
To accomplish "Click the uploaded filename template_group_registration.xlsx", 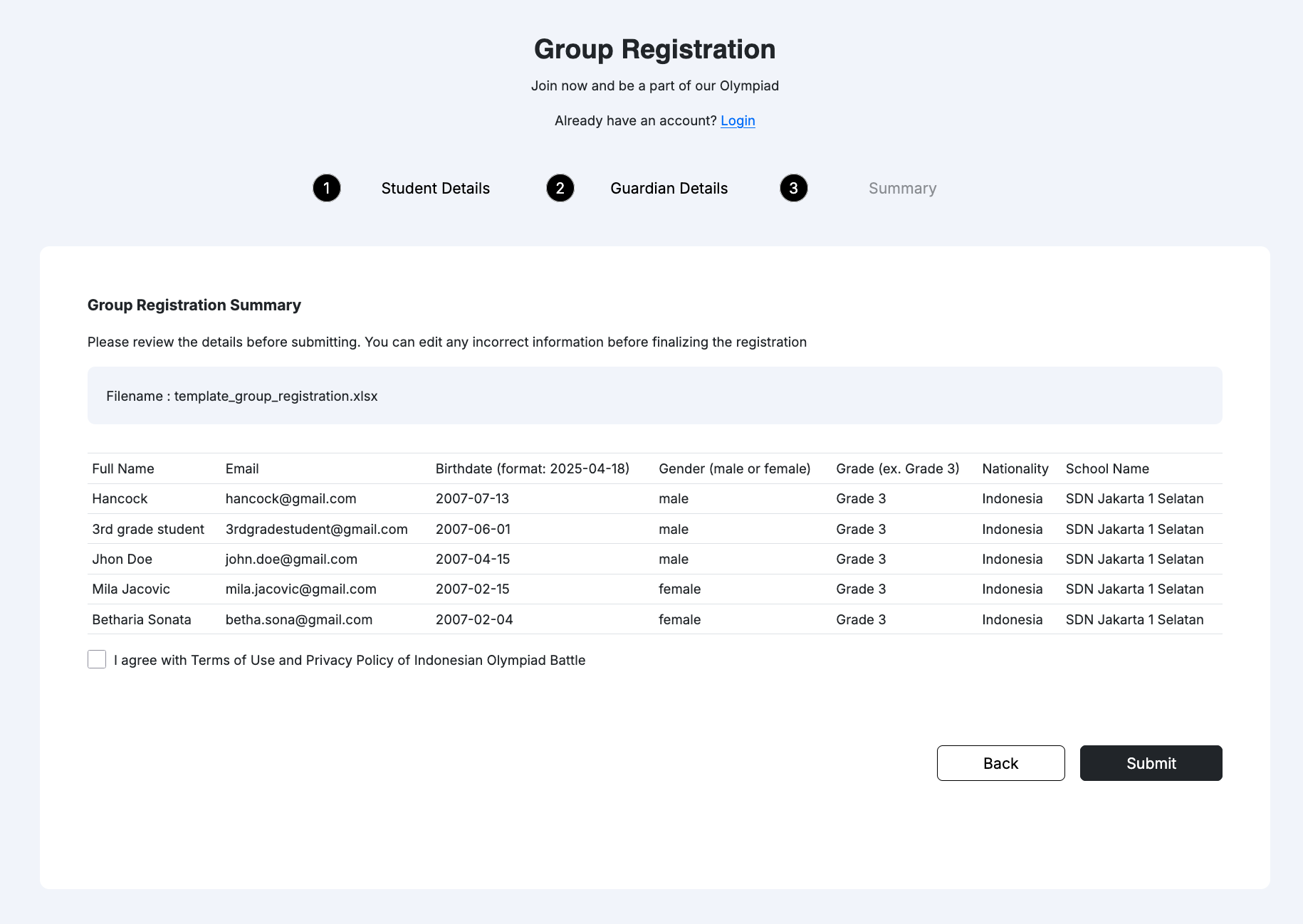I will [276, 397].
